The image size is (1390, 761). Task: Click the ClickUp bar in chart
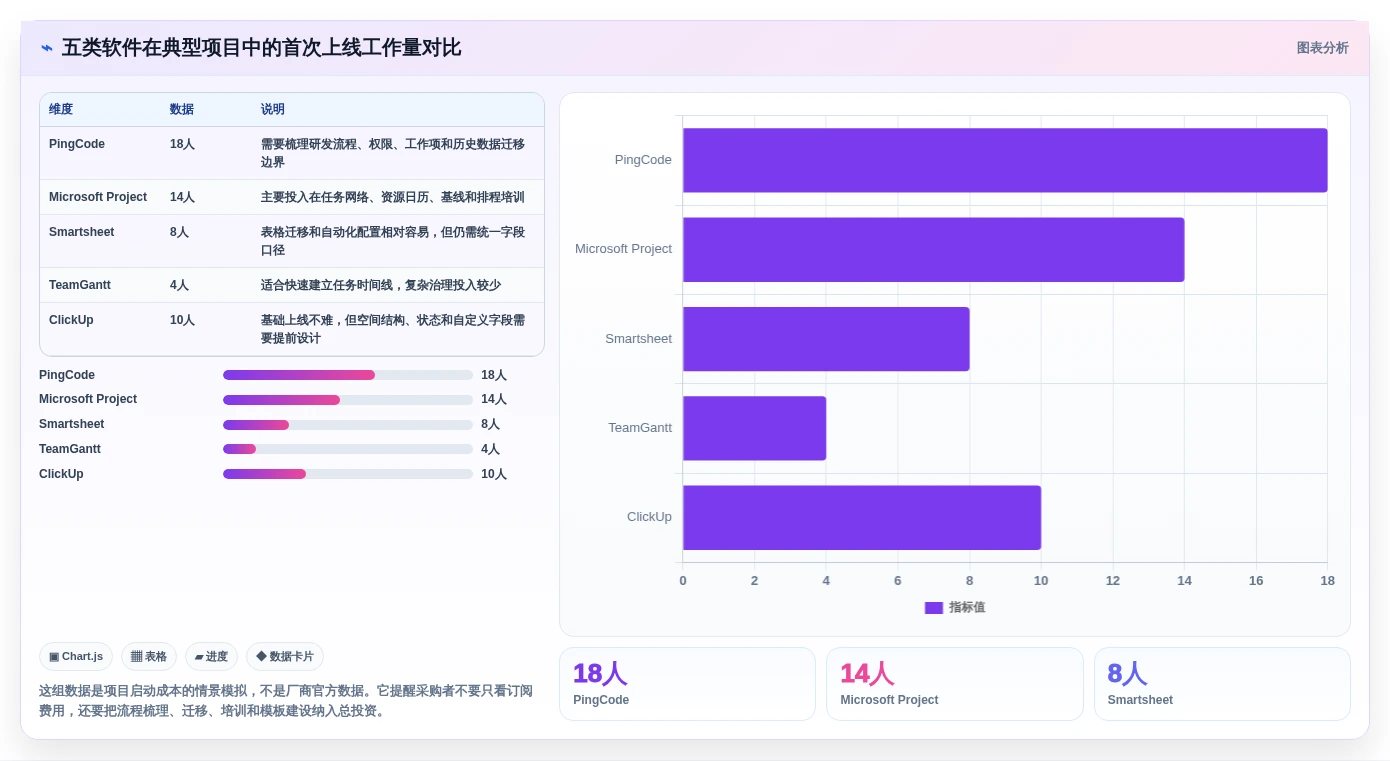[862, 517]
